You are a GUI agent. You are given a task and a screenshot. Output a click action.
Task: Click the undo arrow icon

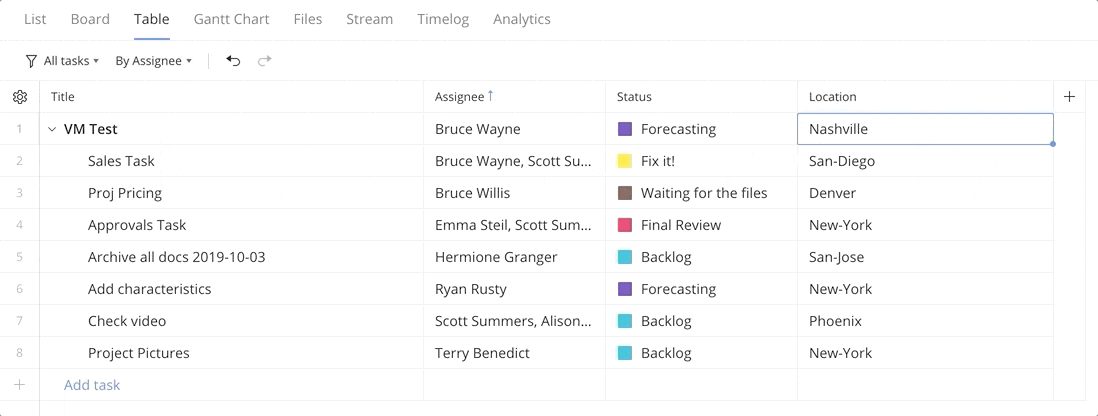[x=233, y=61]
